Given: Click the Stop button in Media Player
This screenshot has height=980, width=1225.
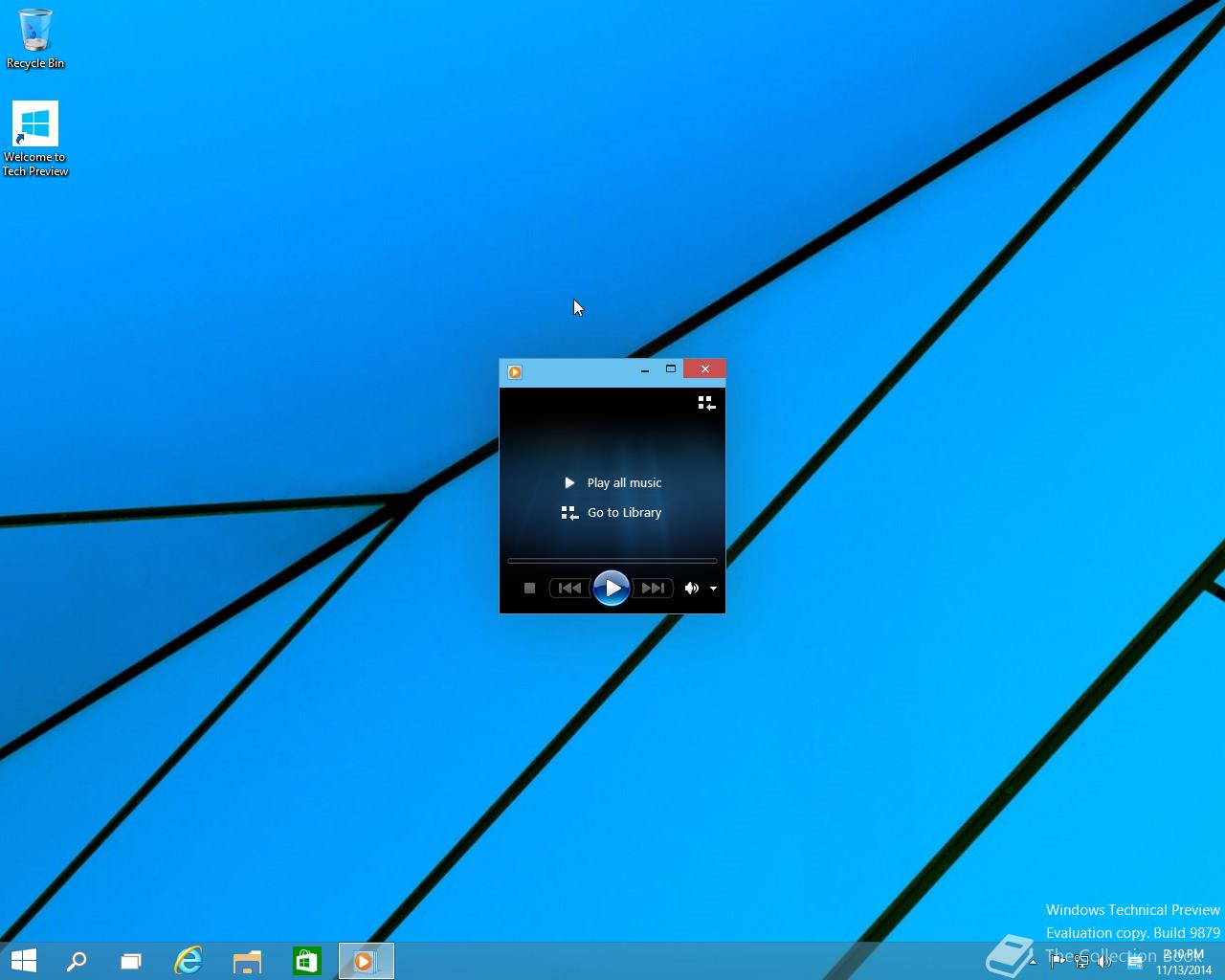Looking at the screenshot, I should (x=529, y=588).
